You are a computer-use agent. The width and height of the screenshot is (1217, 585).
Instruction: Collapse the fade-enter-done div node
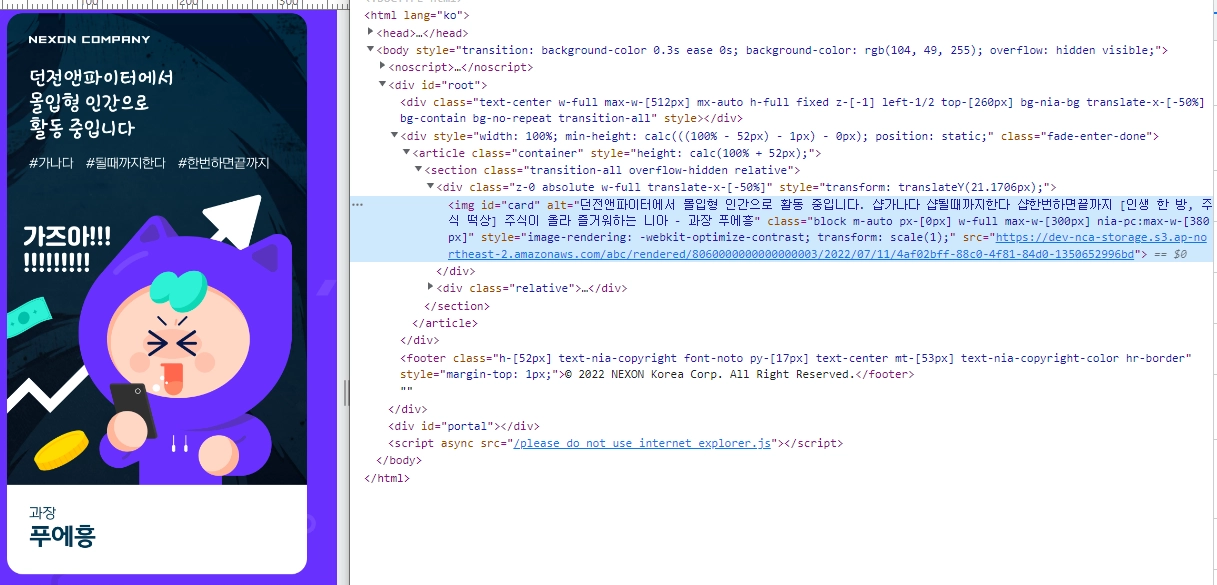click(395, 136)
